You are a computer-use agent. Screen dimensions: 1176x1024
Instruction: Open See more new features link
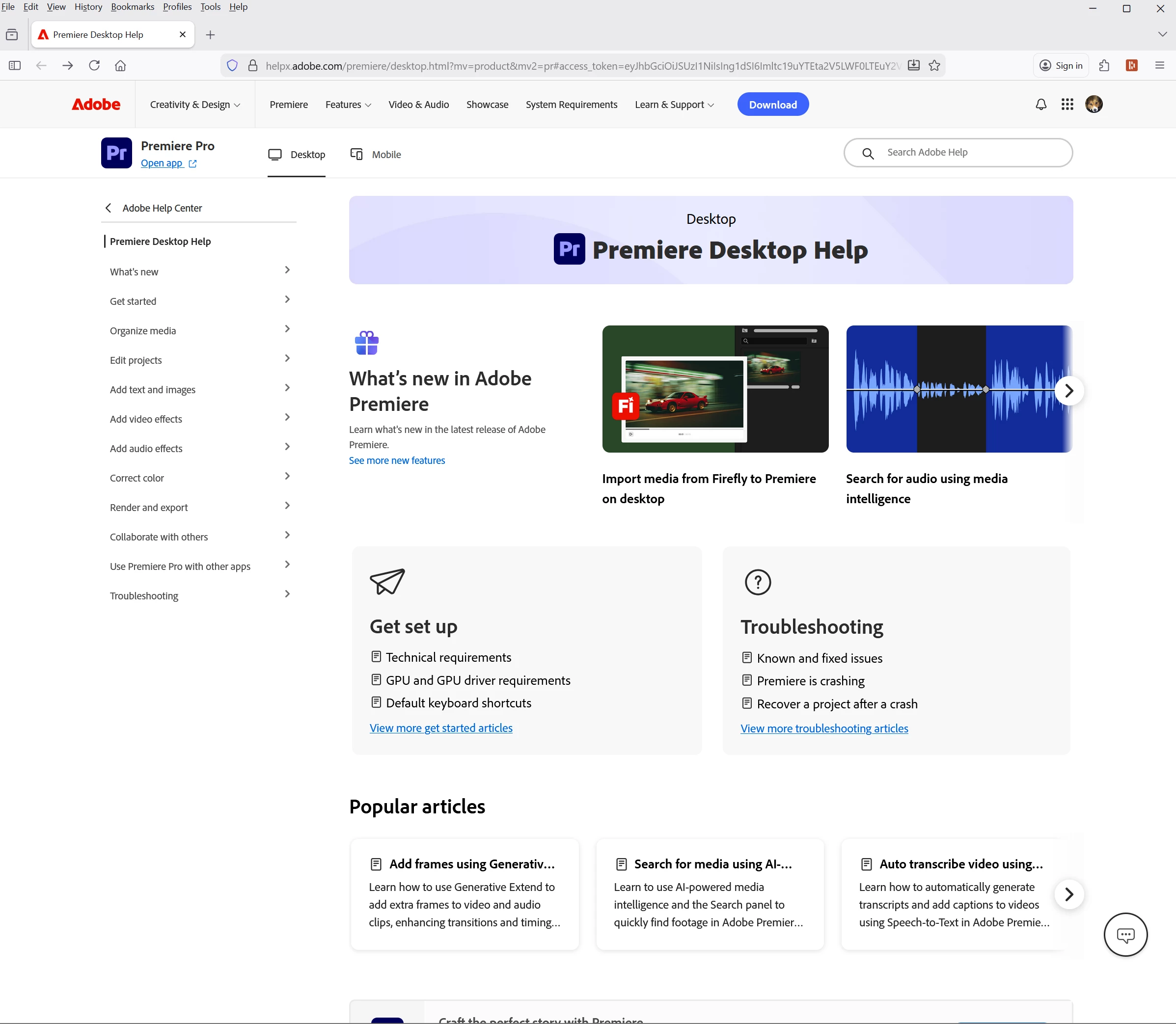tap(397, 460)
